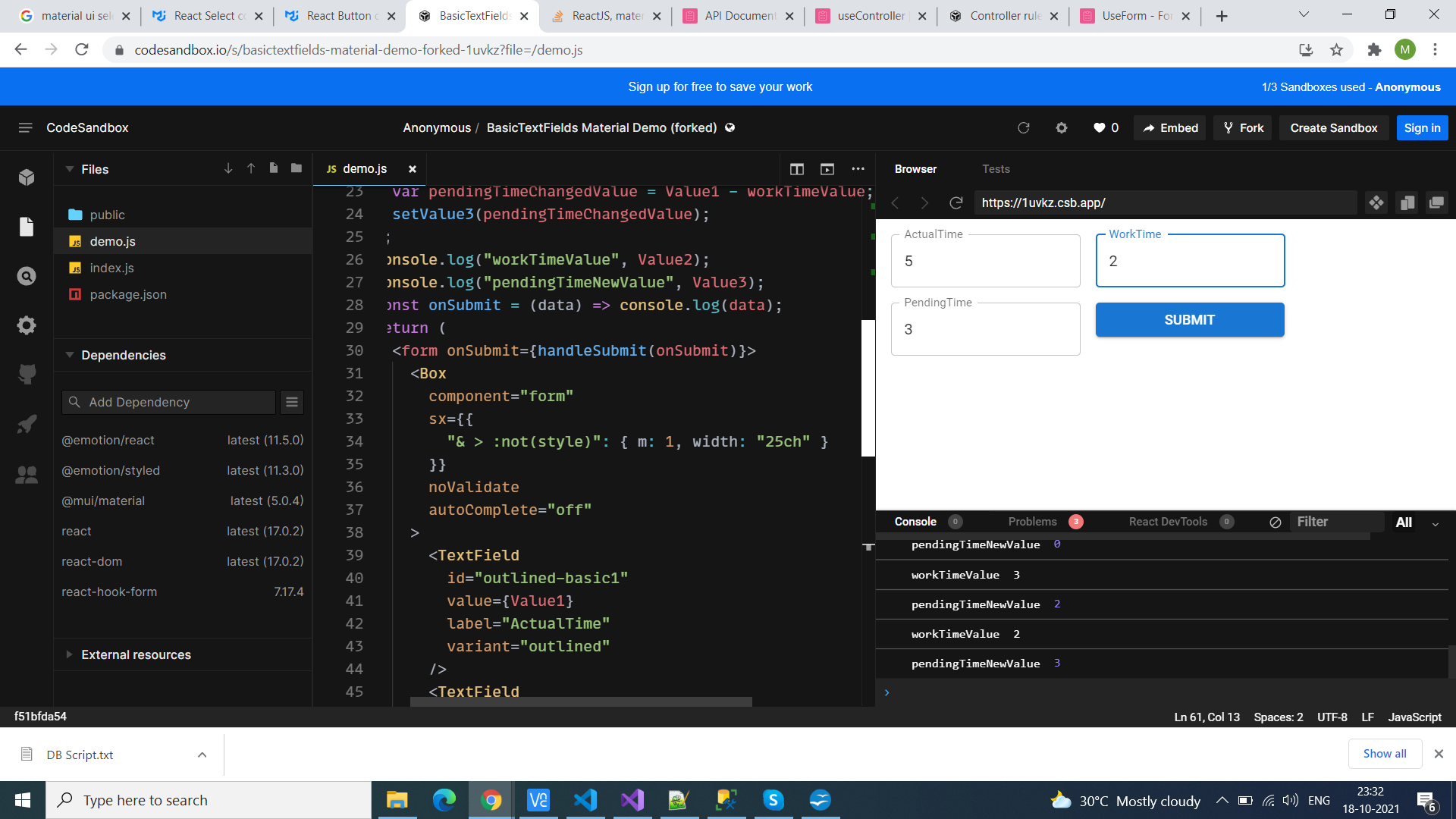Image resolution: width=1456 pixels, height=819 pixels.
Task: Switch to the Browser tab
Action: pos(915,169)
